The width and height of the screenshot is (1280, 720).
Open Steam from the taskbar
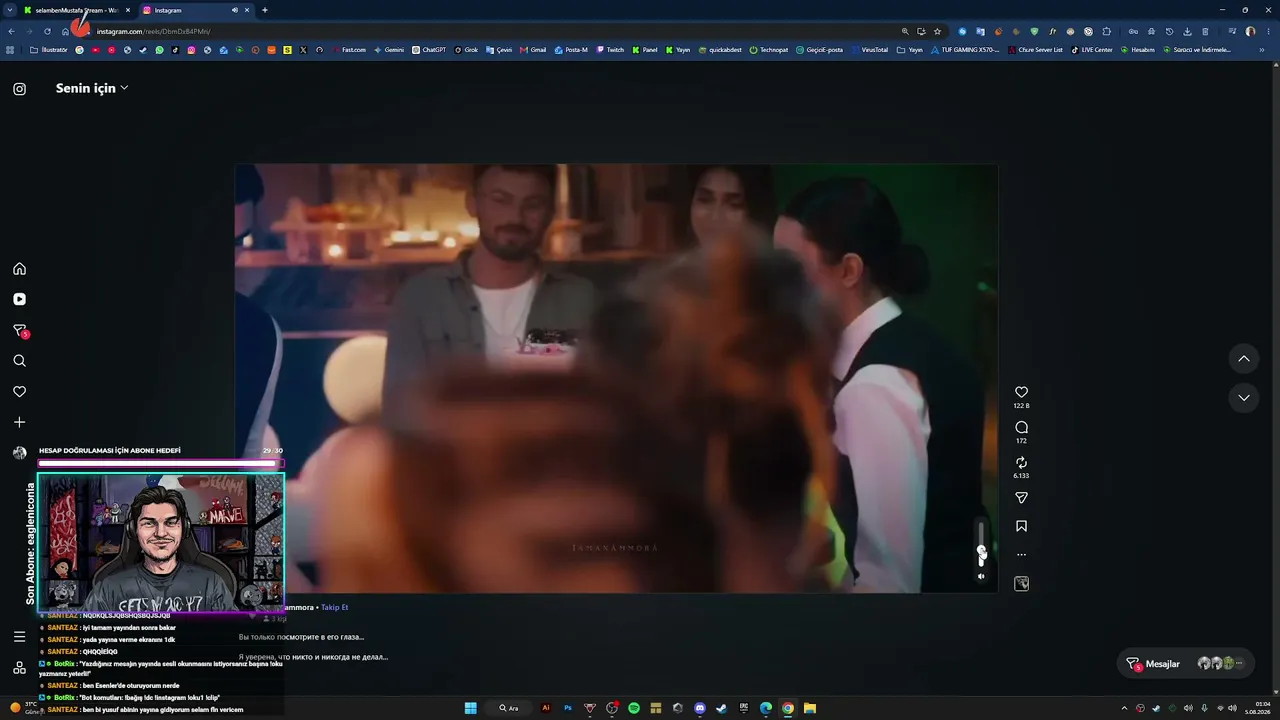pyautogui.click(x=722, y=708)
